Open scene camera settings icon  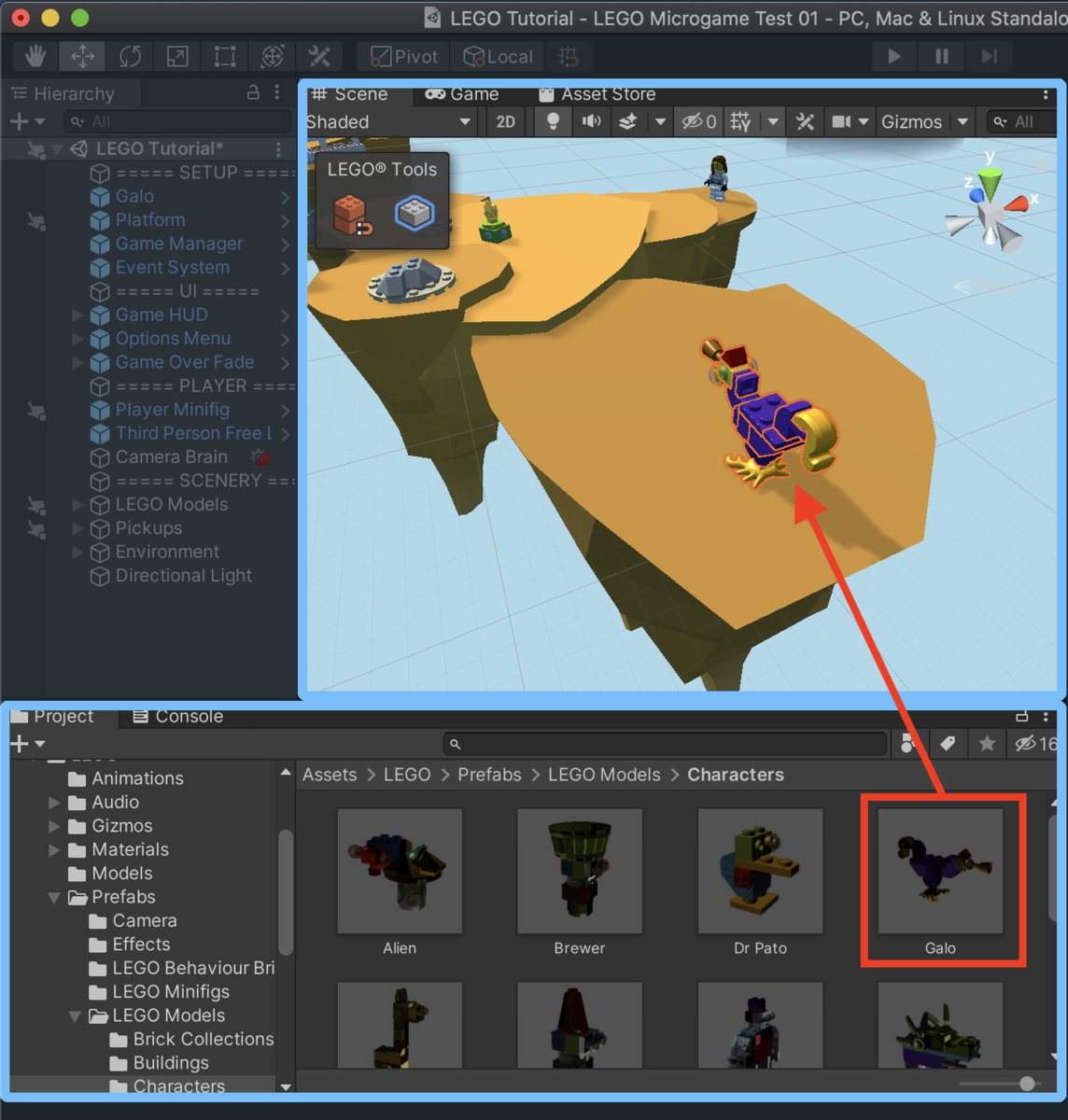841,121
